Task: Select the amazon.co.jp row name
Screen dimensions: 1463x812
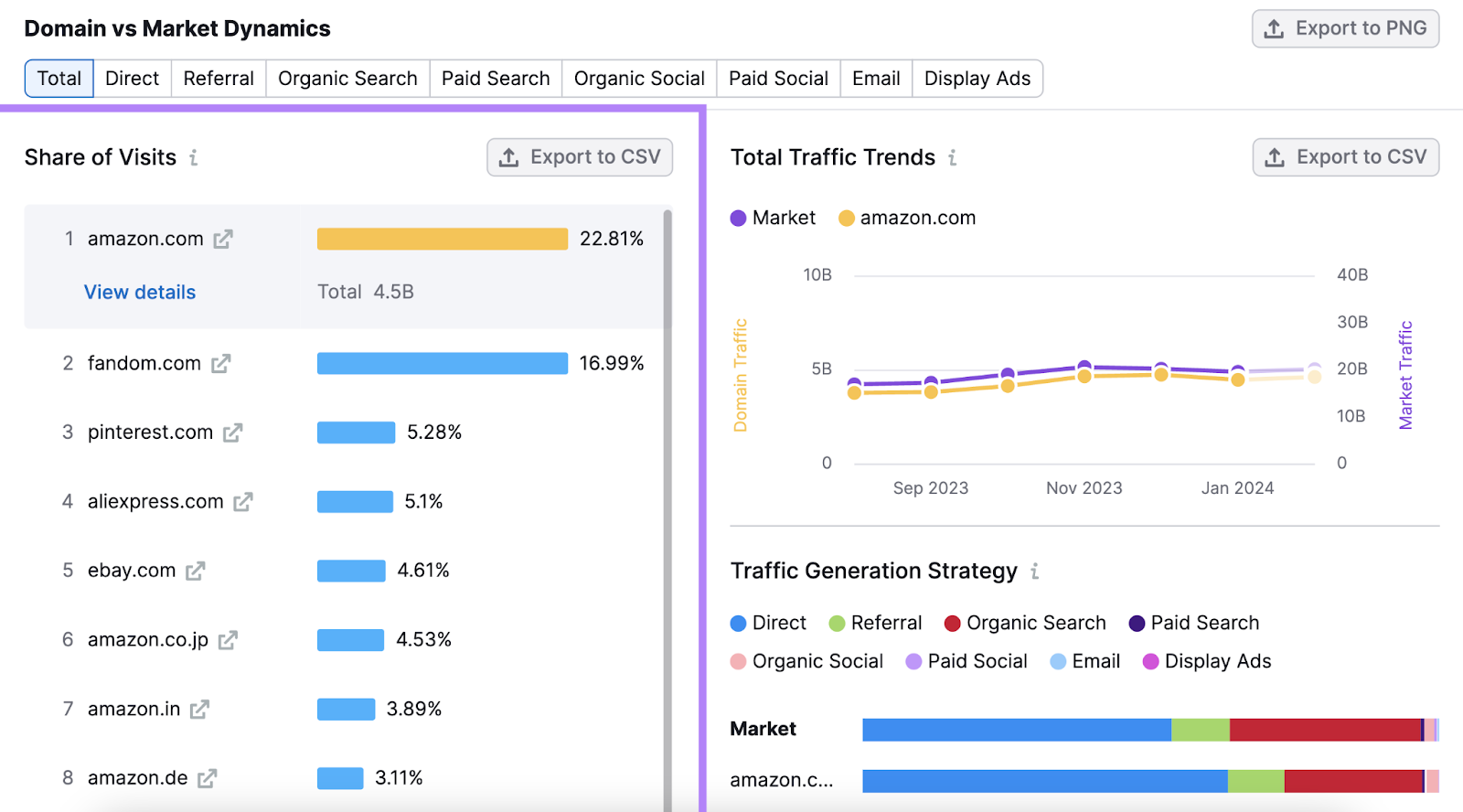Action: coord(148,640)
